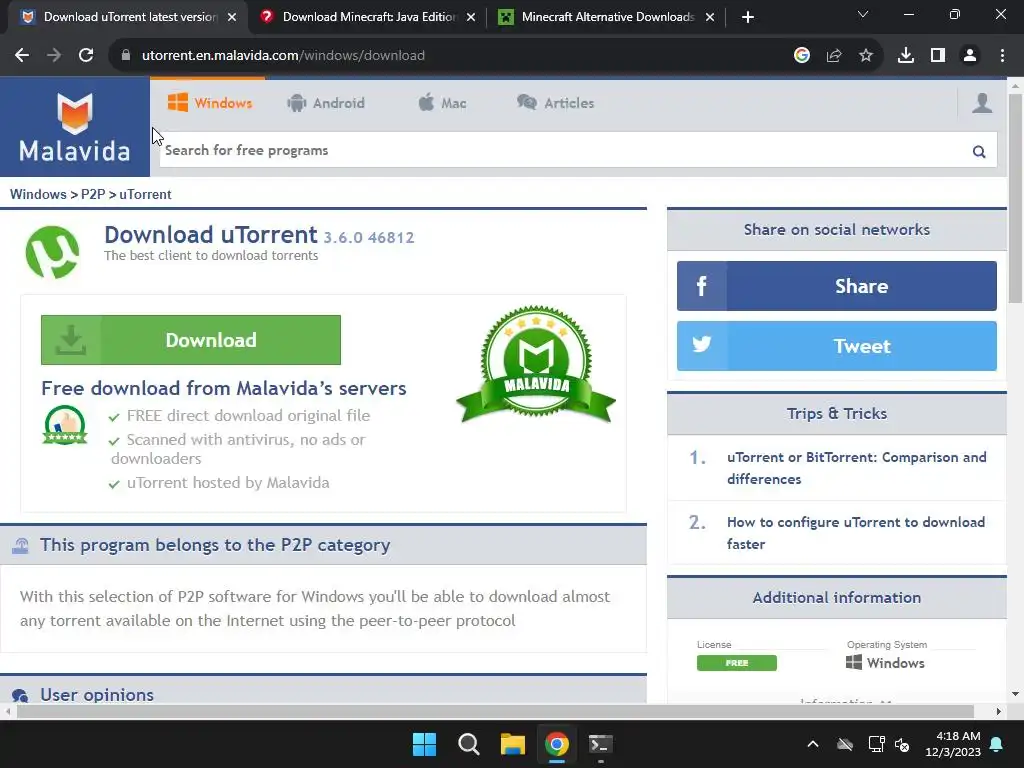
Task: Click the green Download button
Action: pyautogui.click(x=191, y=340)
